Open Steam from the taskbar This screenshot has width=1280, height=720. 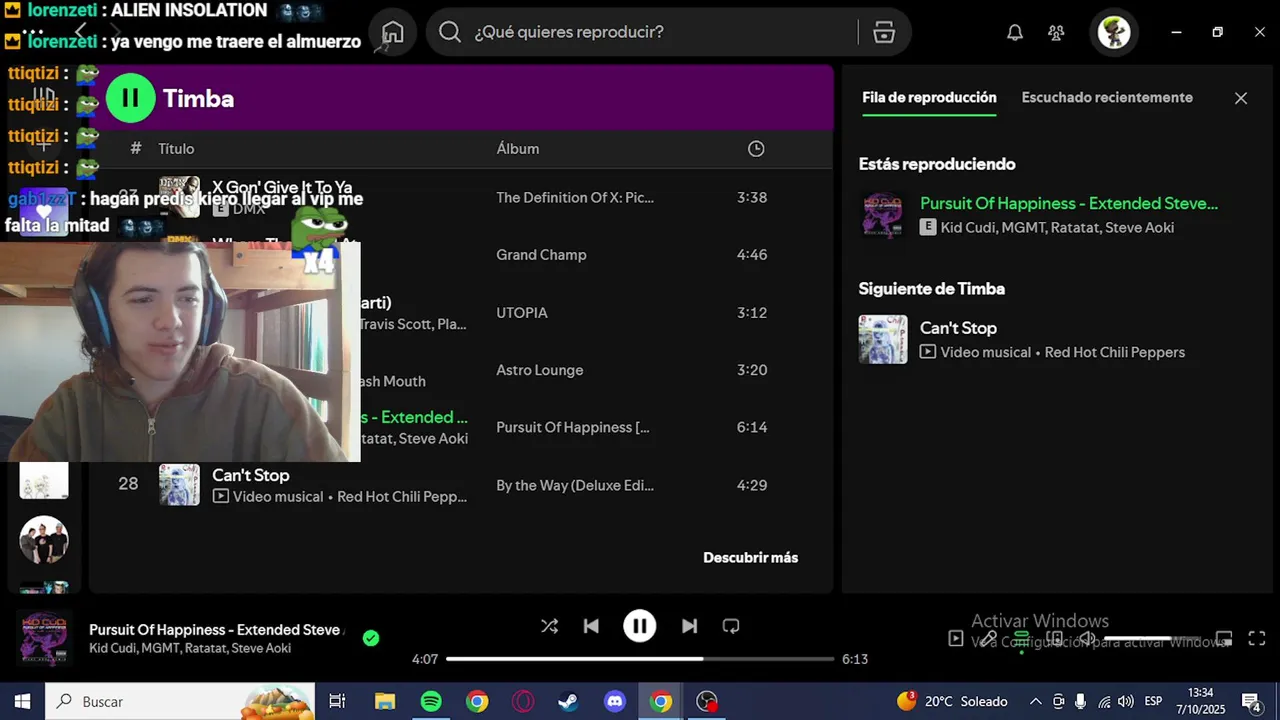569,702
